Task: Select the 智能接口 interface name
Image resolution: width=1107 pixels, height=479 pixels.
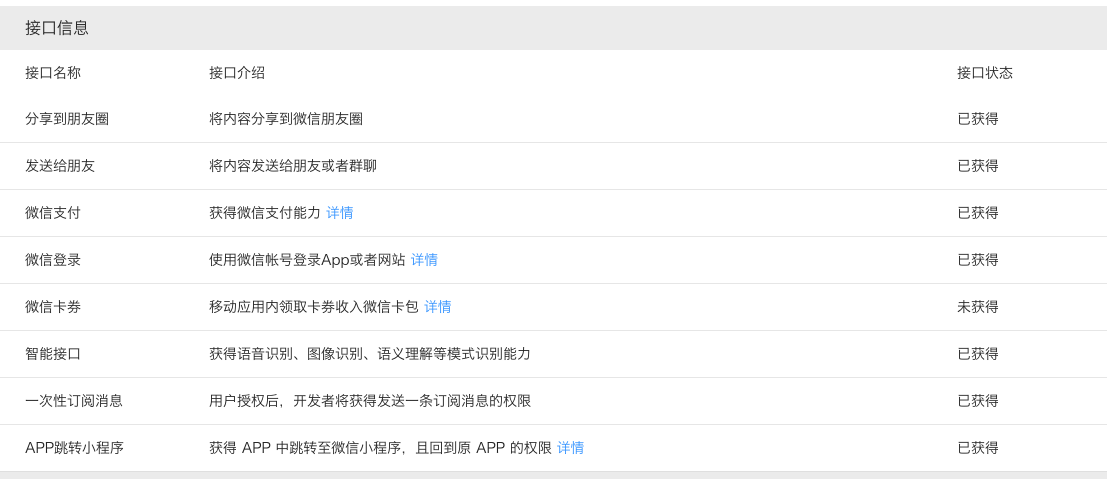Action: (x=53, y=354)
